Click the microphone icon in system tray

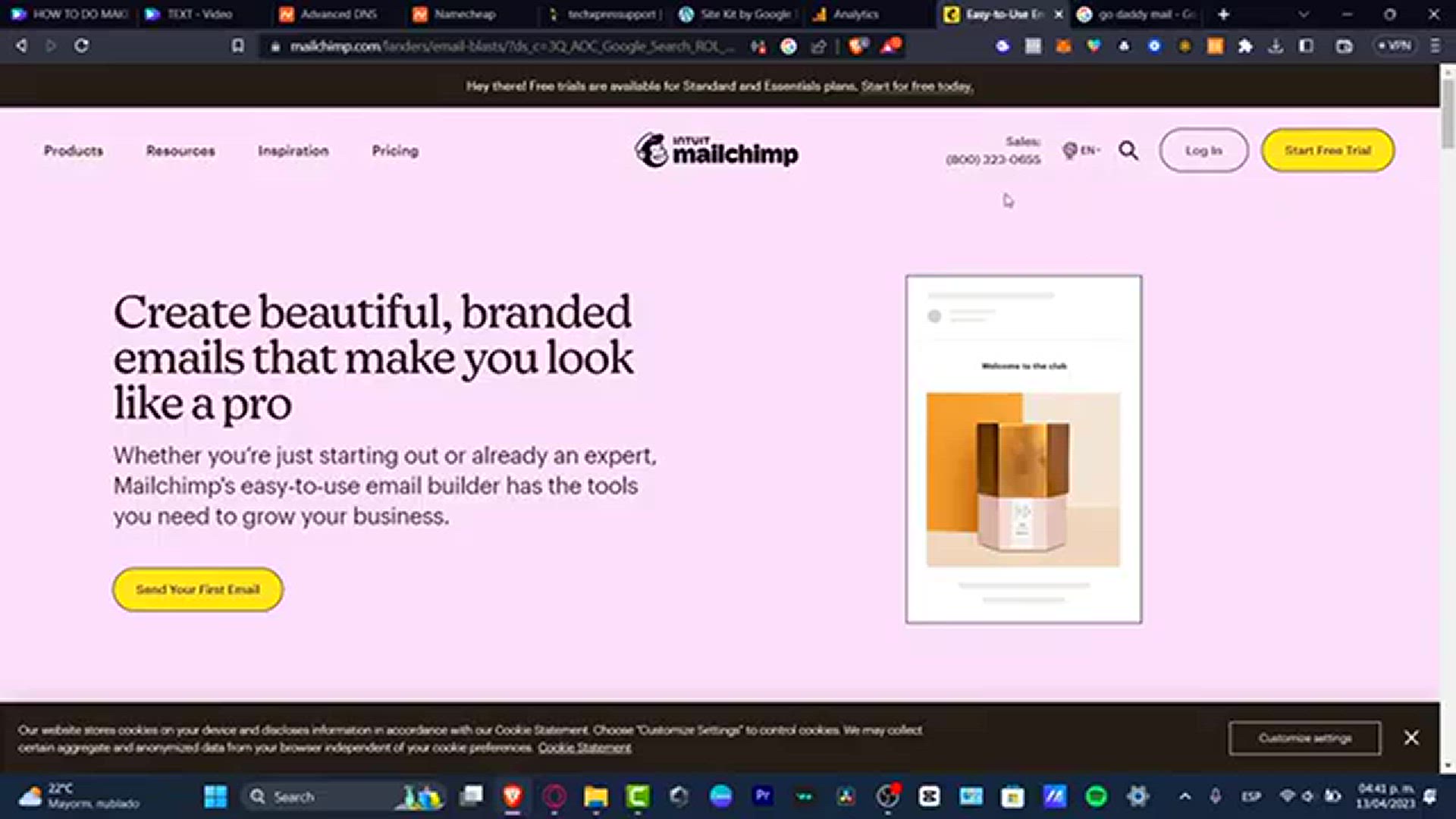pos(1216,796)
